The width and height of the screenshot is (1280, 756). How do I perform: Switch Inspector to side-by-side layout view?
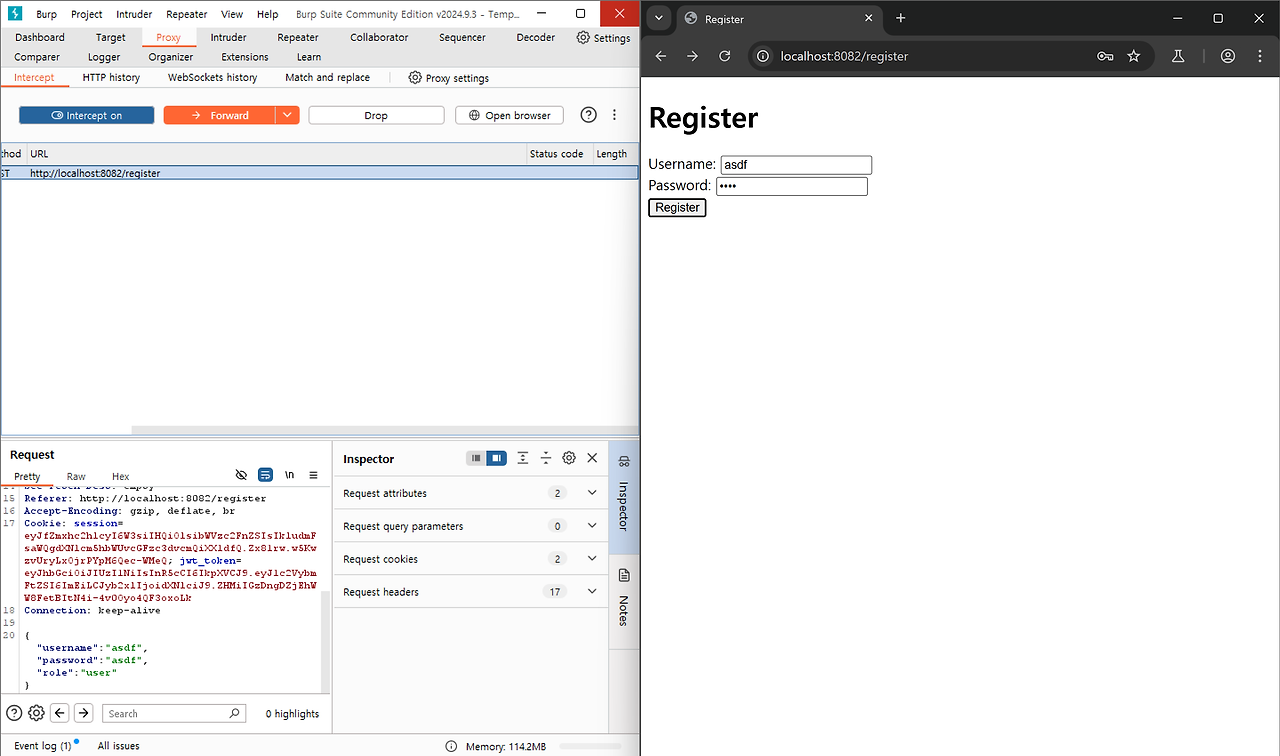click(496, 458)
